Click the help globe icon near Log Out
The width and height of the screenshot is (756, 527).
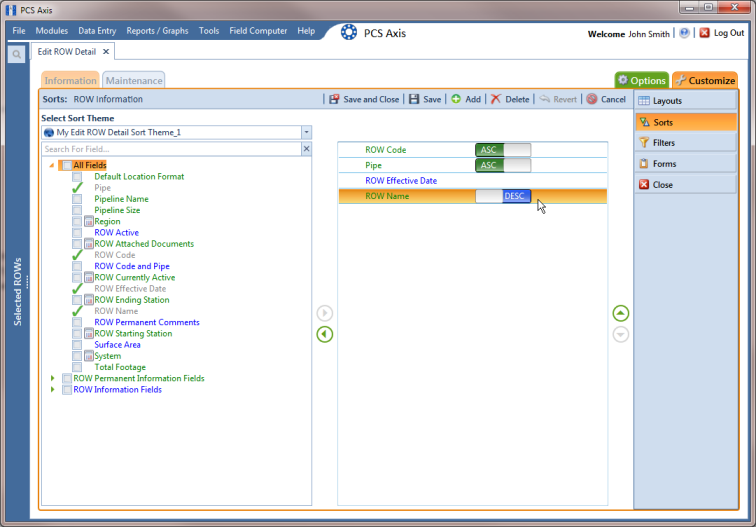pos(684,33)
